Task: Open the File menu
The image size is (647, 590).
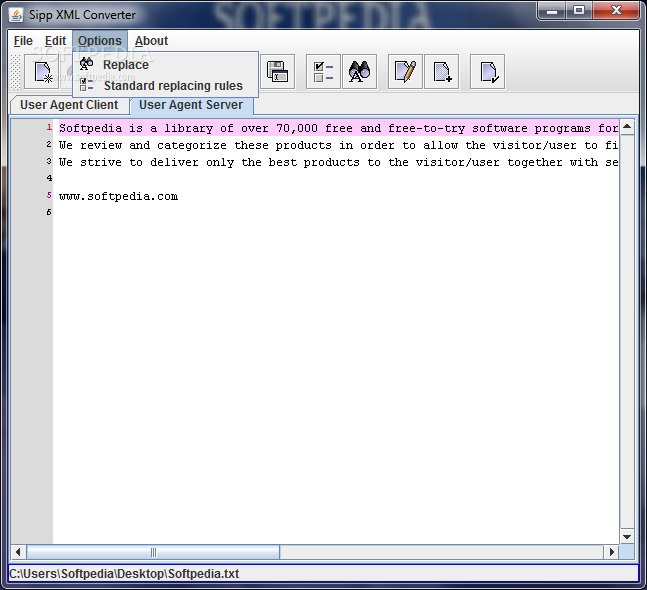Action: point(23,41)
